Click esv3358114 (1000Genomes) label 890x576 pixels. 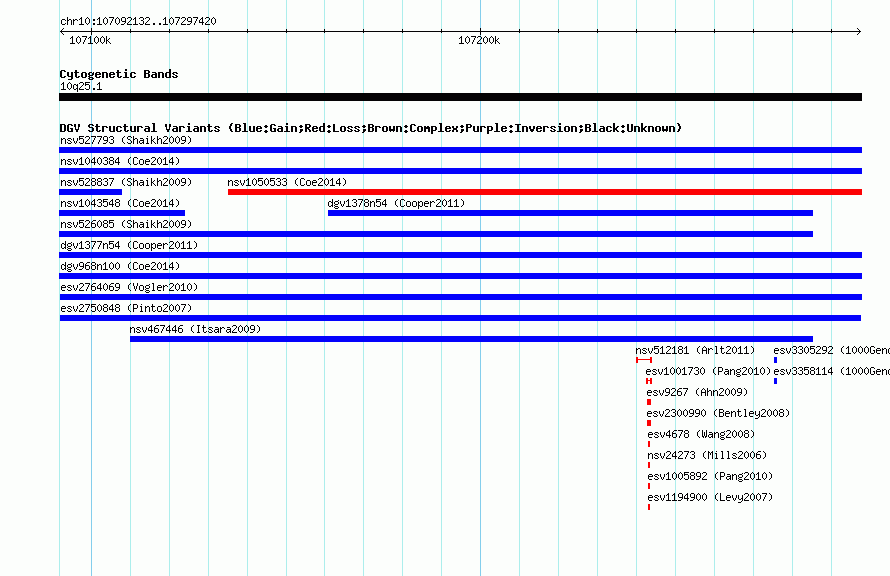(x=832, y=371)
